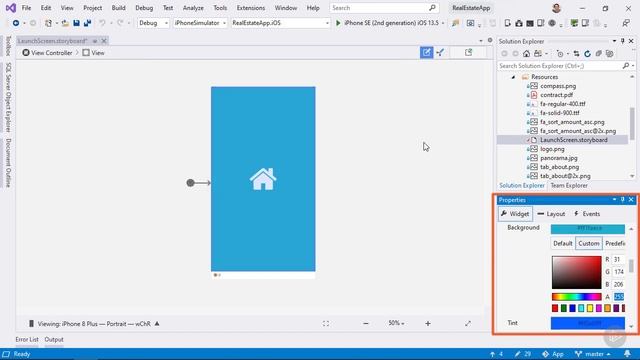Open the iPhoneSimulator platform dropdown
This screenshot has height=360, width=640.
[200, 23]
